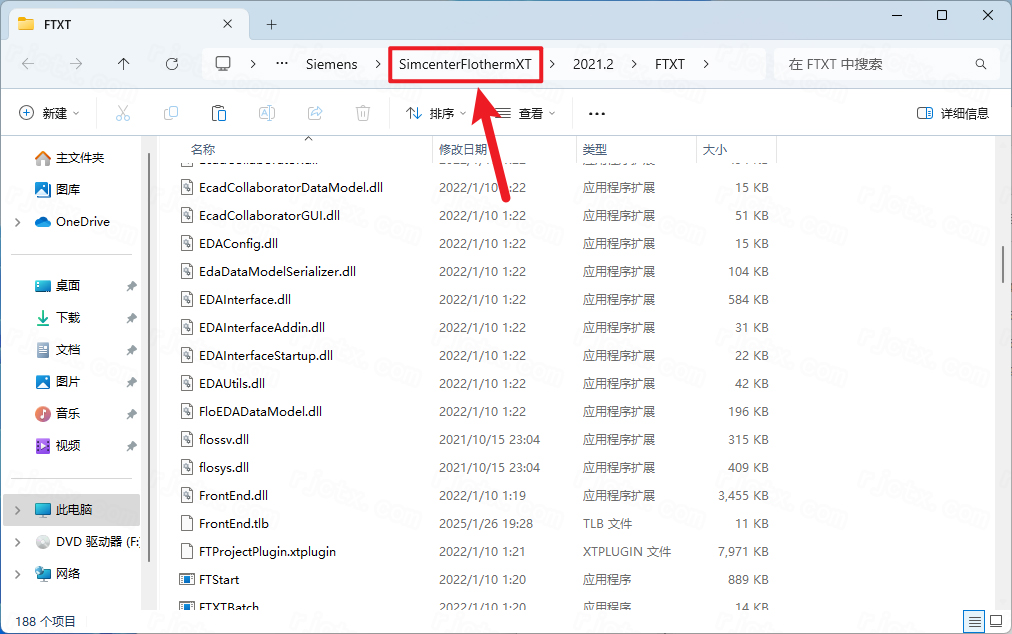Click SimcenterFlothermXT breadcrumb segment
Screen dimensions: 1012x634
[465, 64]
